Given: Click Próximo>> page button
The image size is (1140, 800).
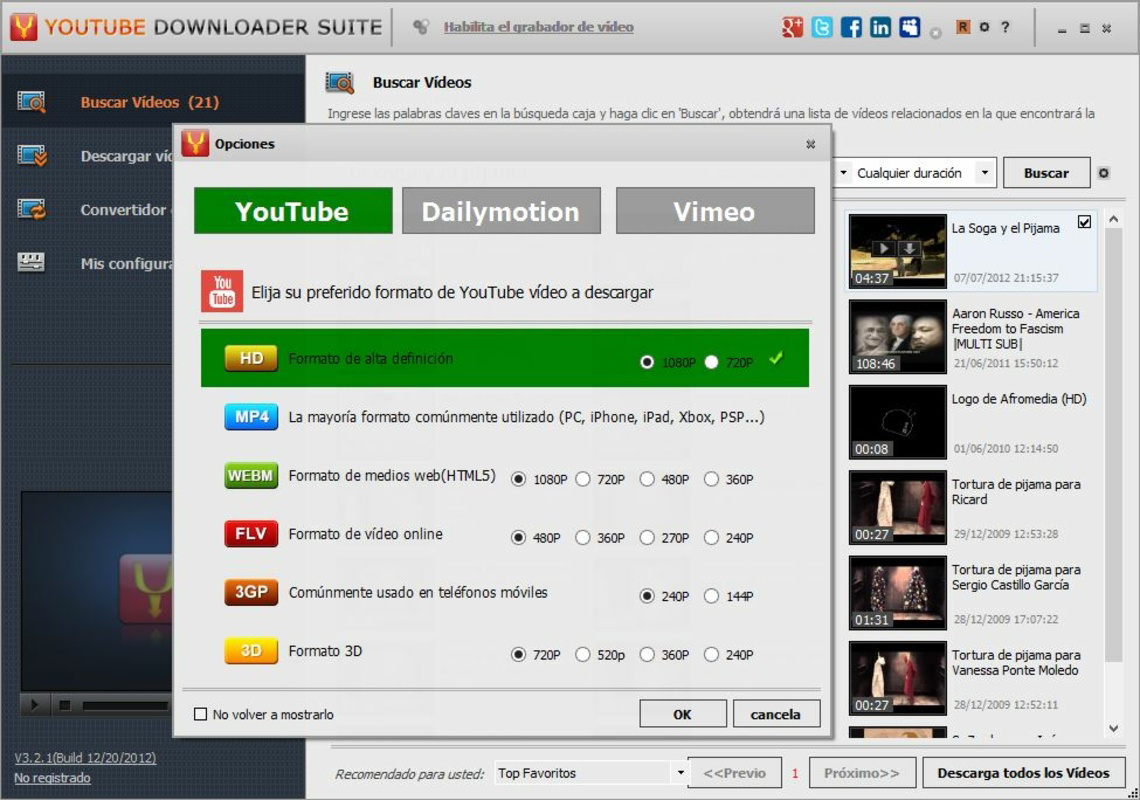Looking at the screenshot, I should tap(862, 773).
